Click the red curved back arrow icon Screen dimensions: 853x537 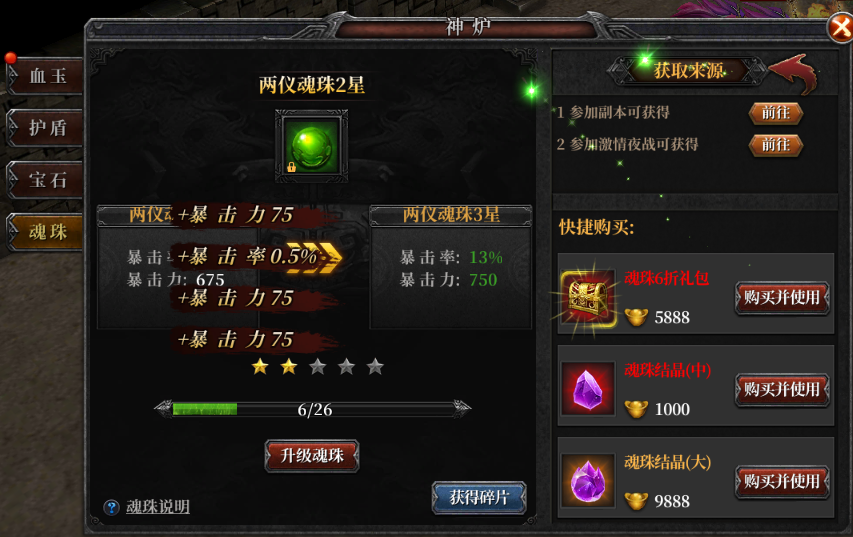coord(793,73)
